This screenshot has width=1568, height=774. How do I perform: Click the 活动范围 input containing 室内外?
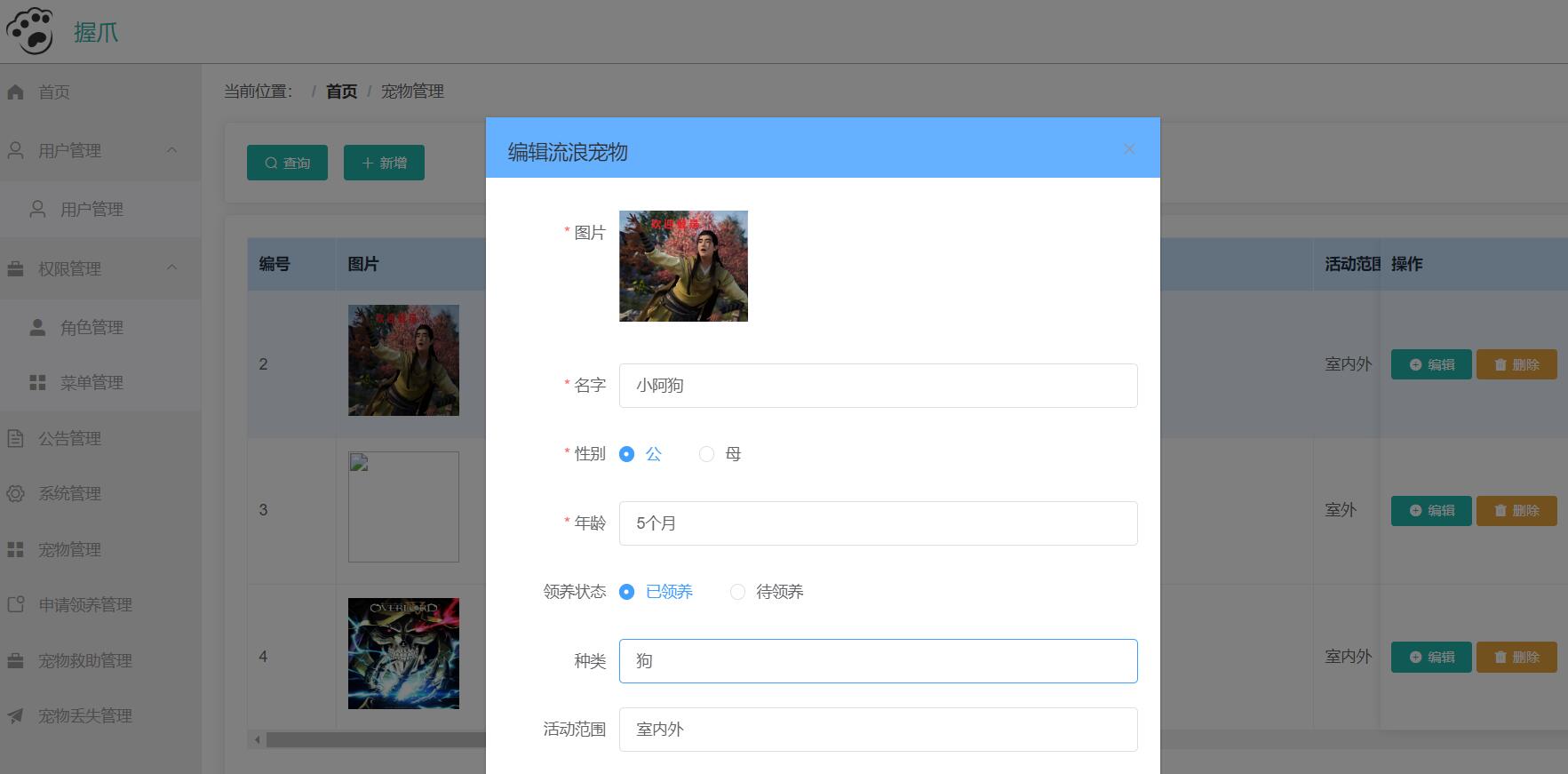(878, 730)
